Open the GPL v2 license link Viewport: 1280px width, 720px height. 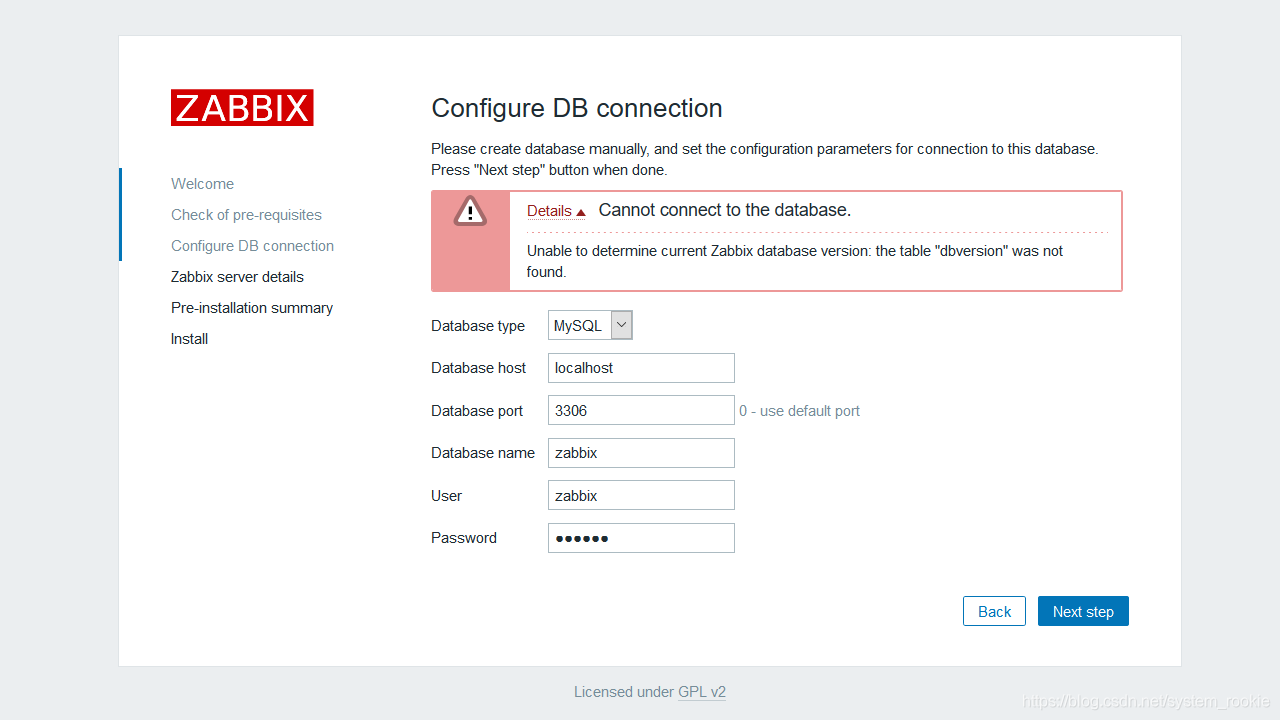[702, 692]
